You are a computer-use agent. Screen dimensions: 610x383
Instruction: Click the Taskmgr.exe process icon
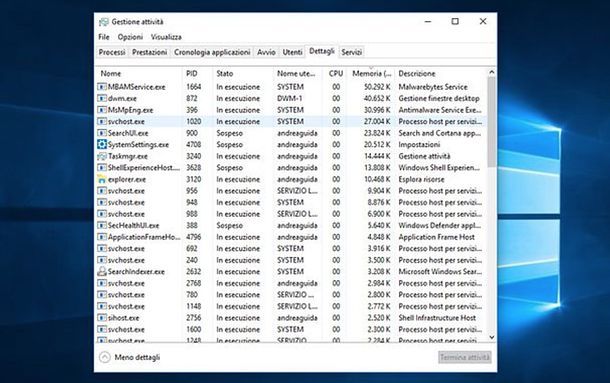pos(102,156)
